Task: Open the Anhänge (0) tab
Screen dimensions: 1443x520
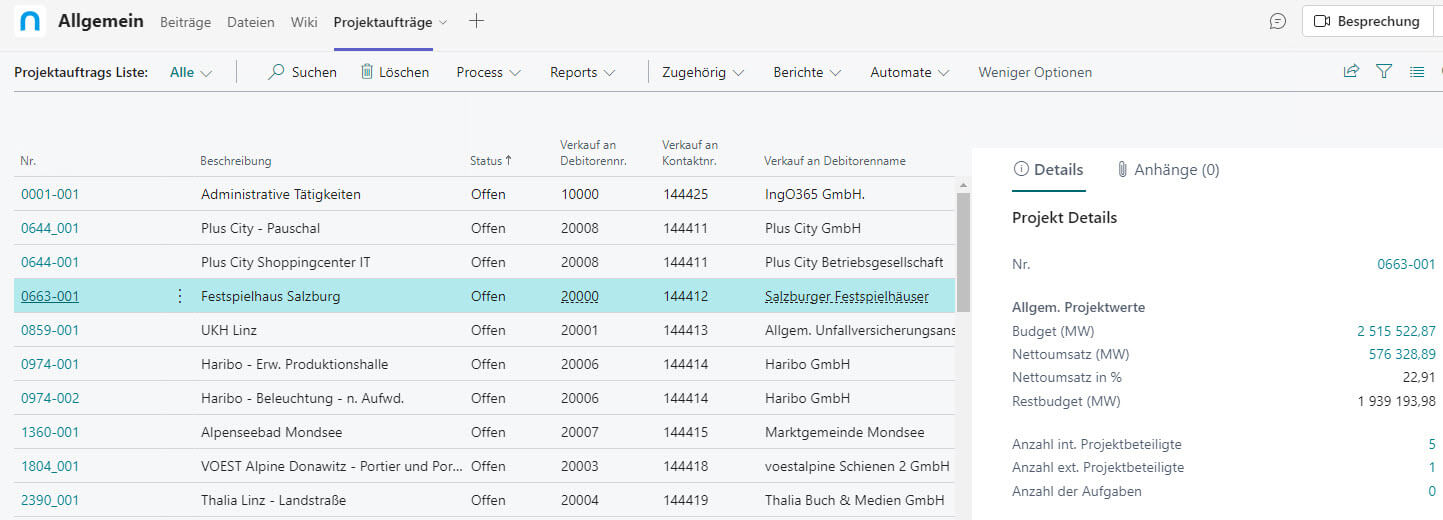Action: 1168,170
